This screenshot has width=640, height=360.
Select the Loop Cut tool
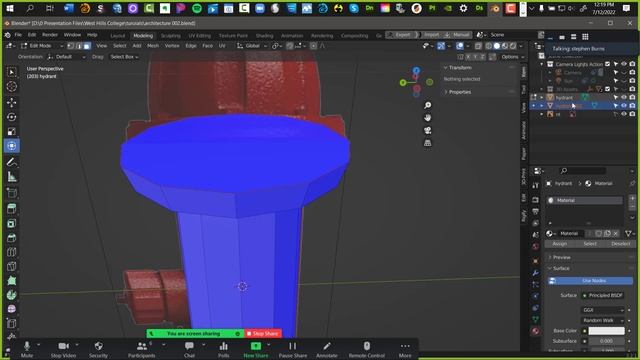pyautogui.click(x=12, y=252)
